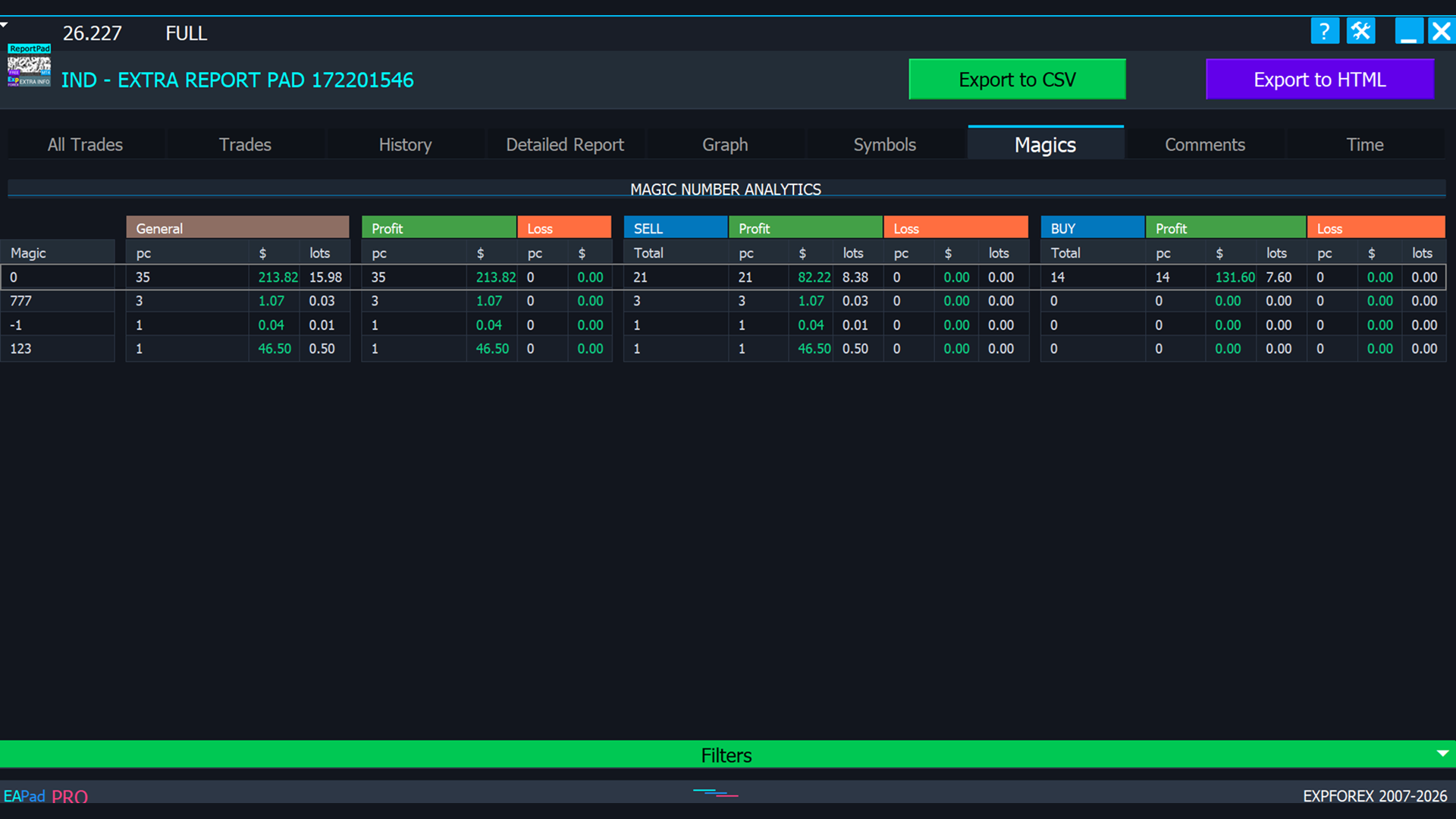Image resolution: width=1456 pixels, height=819 pixels.
Task: Switch to the Graph tab
Action: 725,145
